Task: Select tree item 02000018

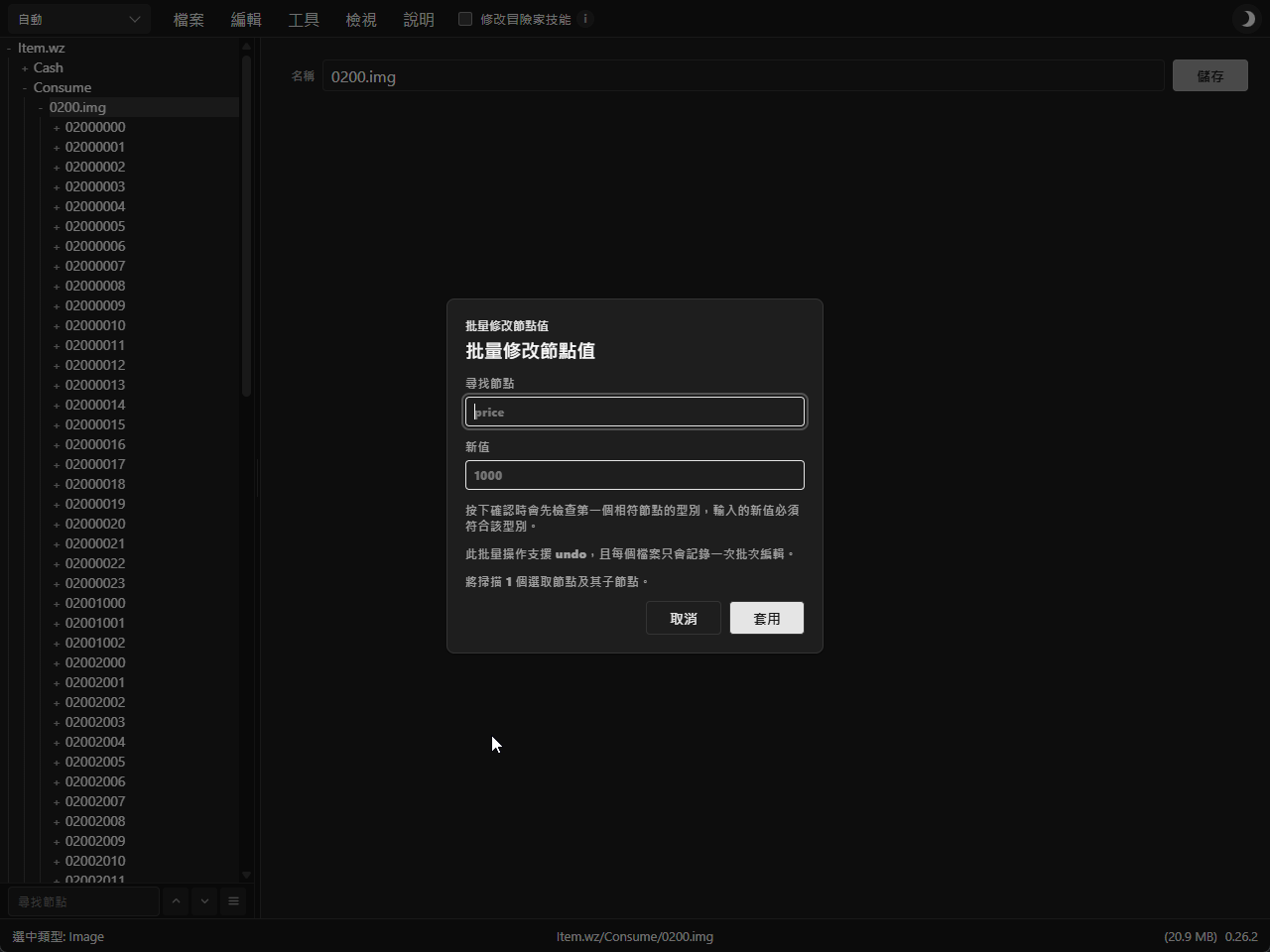Action: click(x=95, y=484)
